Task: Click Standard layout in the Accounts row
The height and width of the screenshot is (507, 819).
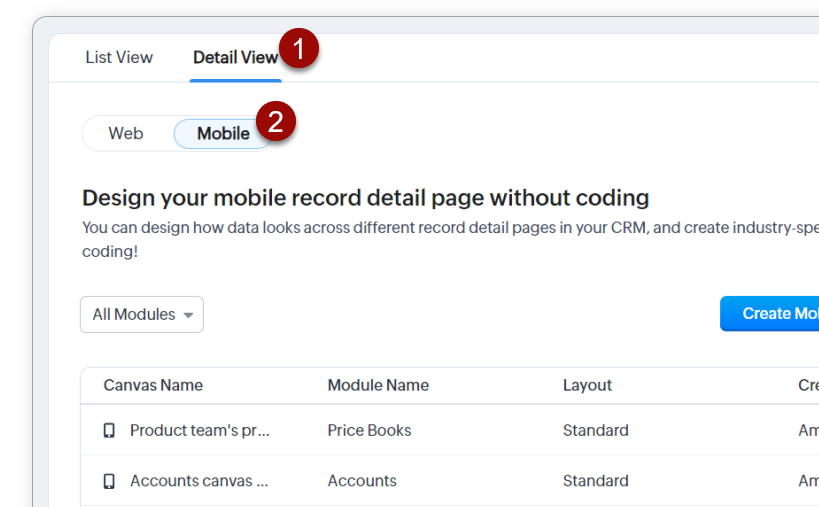Action: (595, 481)
